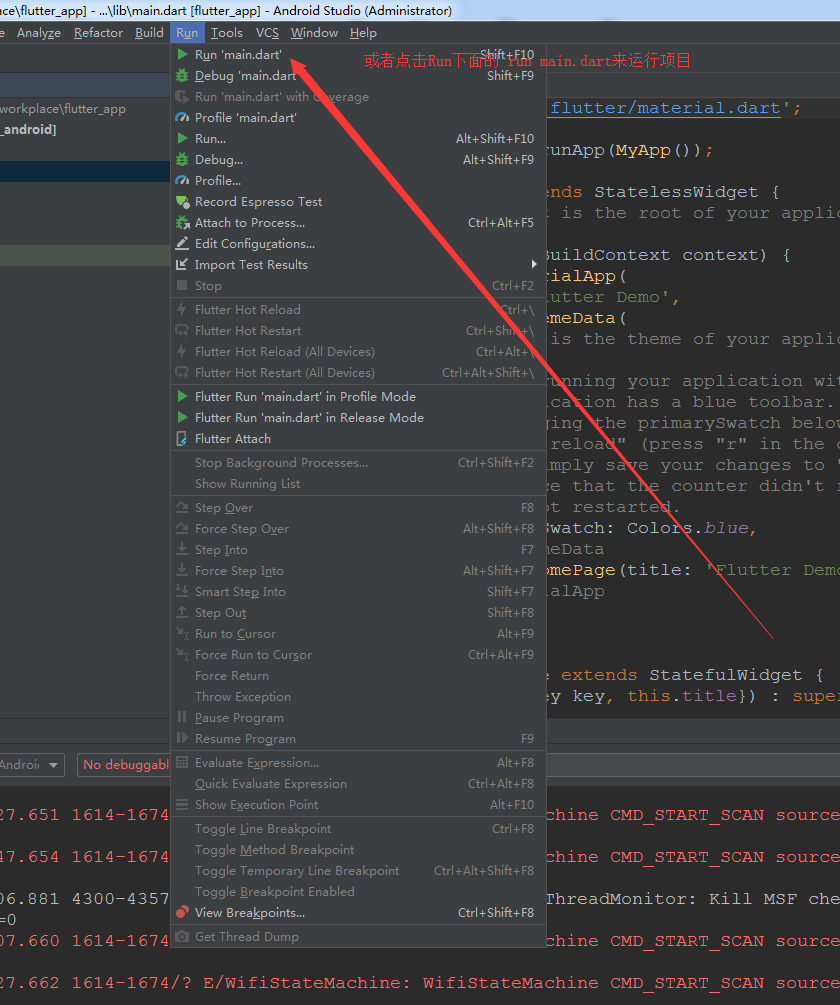Image resolution: width=840 pixels, height=1005 pixels.
Task: Click the Get Thread Dump camera icon
Action: point(183,937)
